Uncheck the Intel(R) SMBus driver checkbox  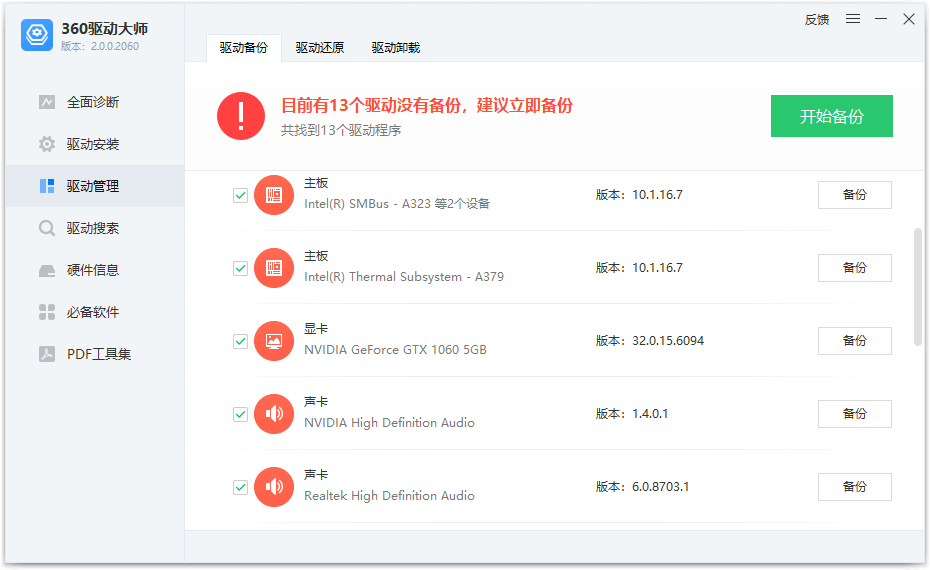tap(240, 195)
